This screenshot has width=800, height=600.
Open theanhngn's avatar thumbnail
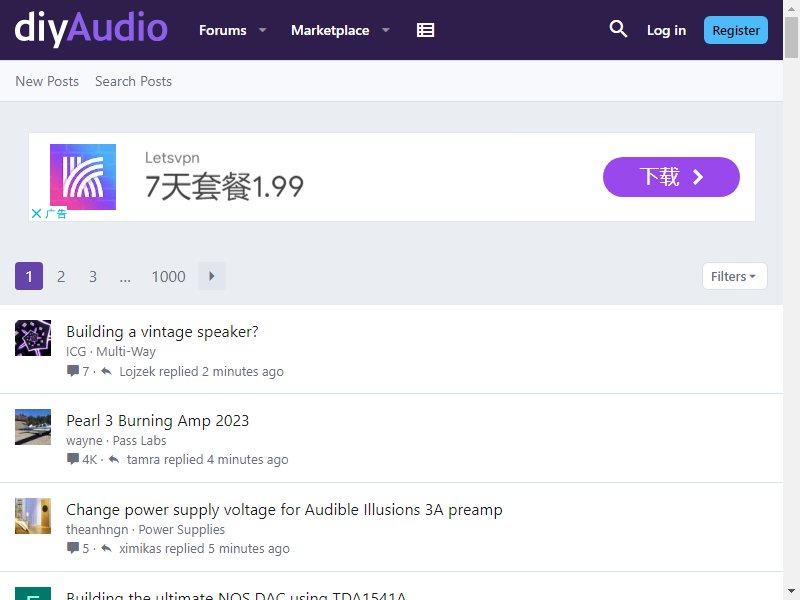coord(33,516)
